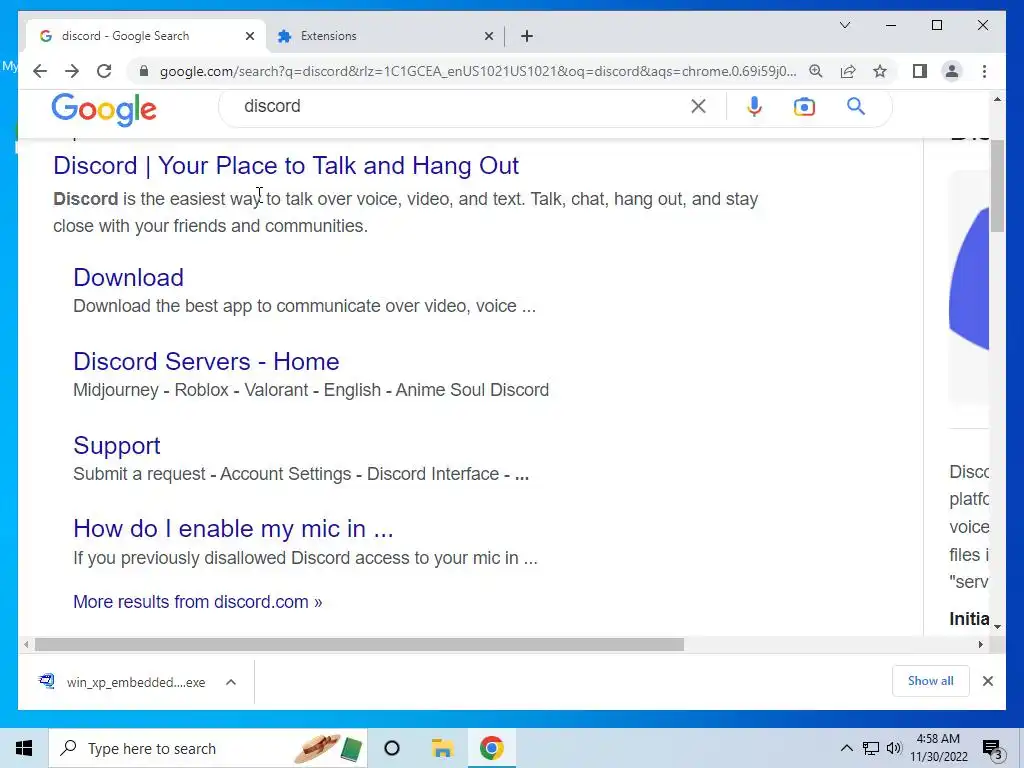The width and height of the screenshot is (1024, 768).
Task: Search by image with the camera icon
Action: click(804, 106)
